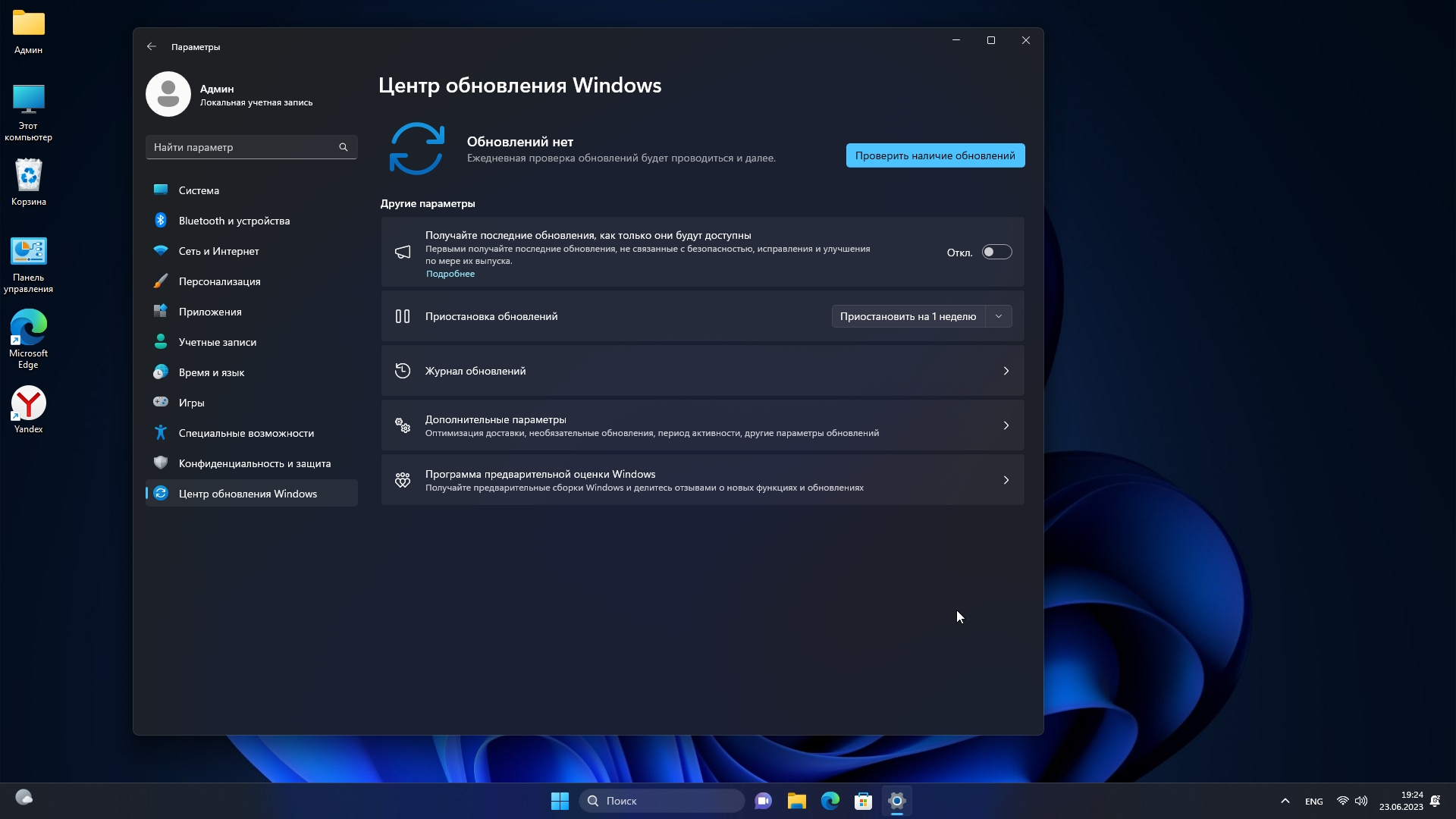Open Конфиденциальность и защита shield item
This screenshot has width=1456, height=819.
pos(254,463)
